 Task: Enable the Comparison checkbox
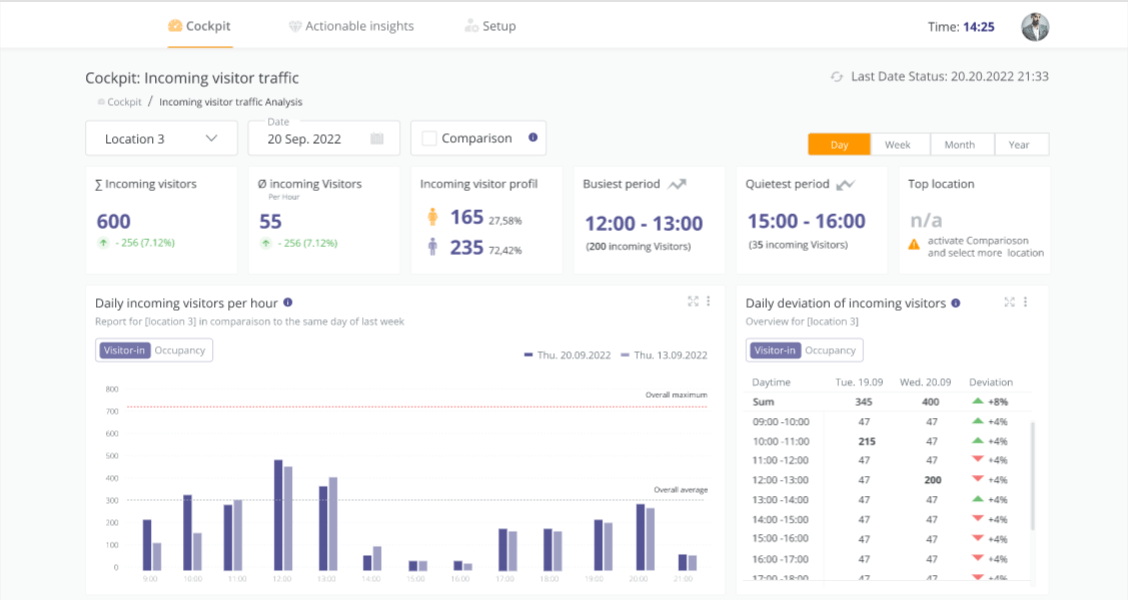point(429,139)
